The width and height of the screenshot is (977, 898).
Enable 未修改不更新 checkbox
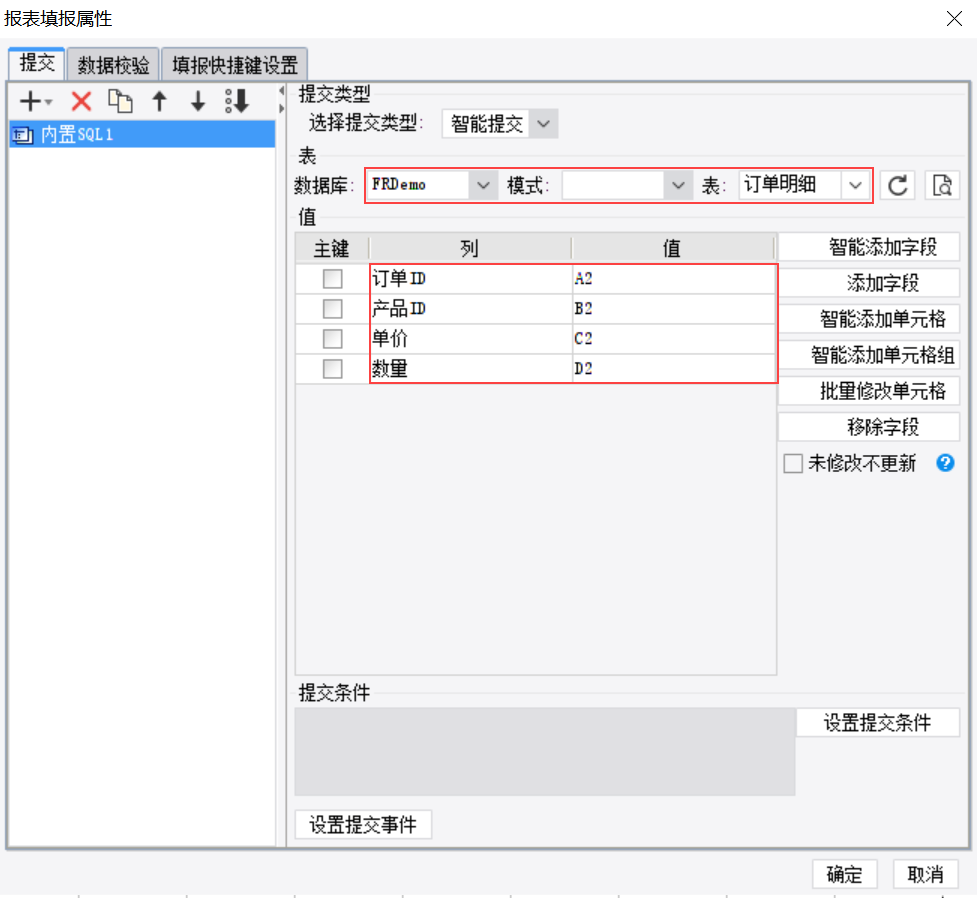coord(793,464)
